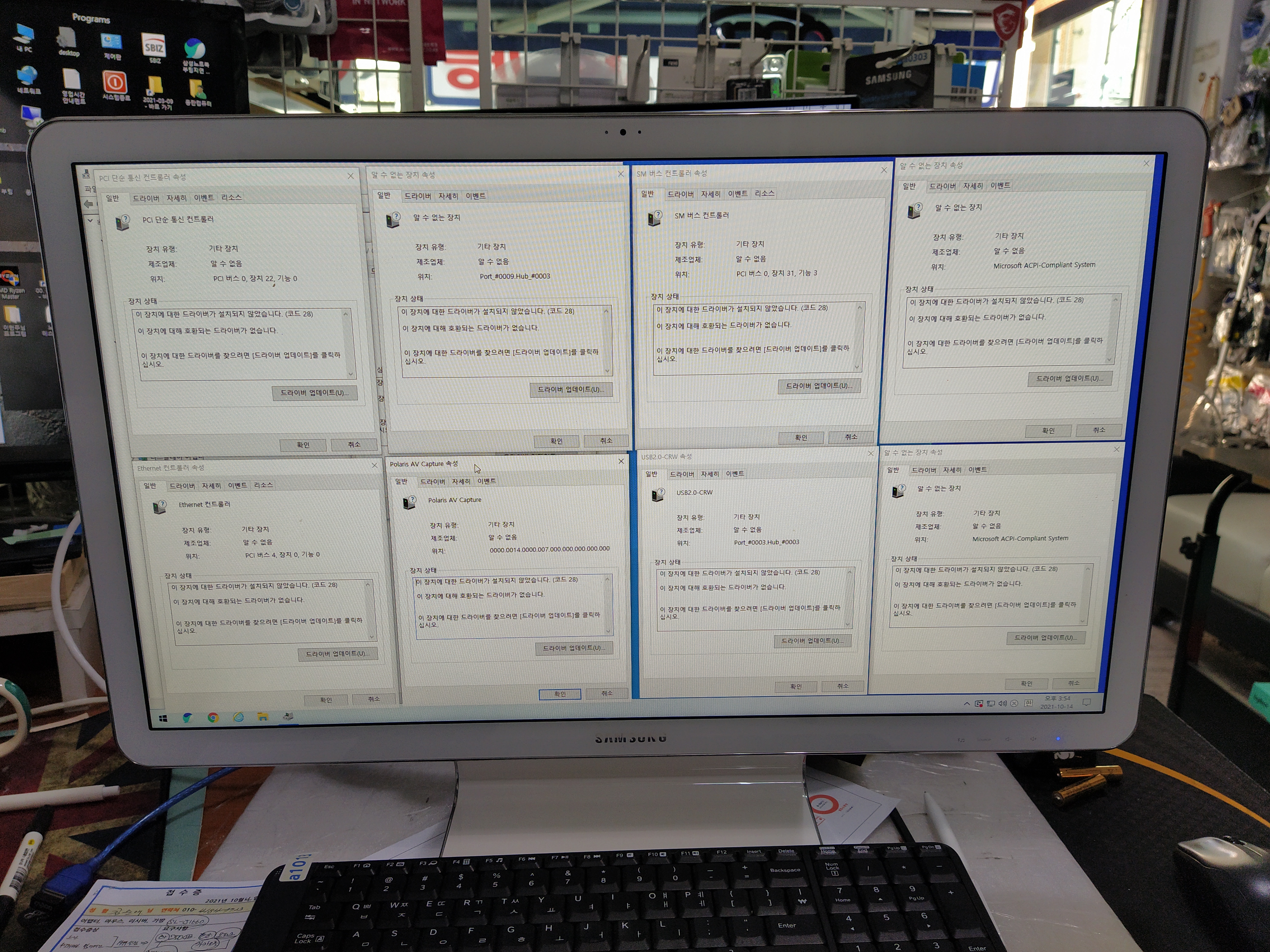Click the network icon in system tray
This screenshot has width=1270, height=952.
pyautogui.click(x=991, y=704)
